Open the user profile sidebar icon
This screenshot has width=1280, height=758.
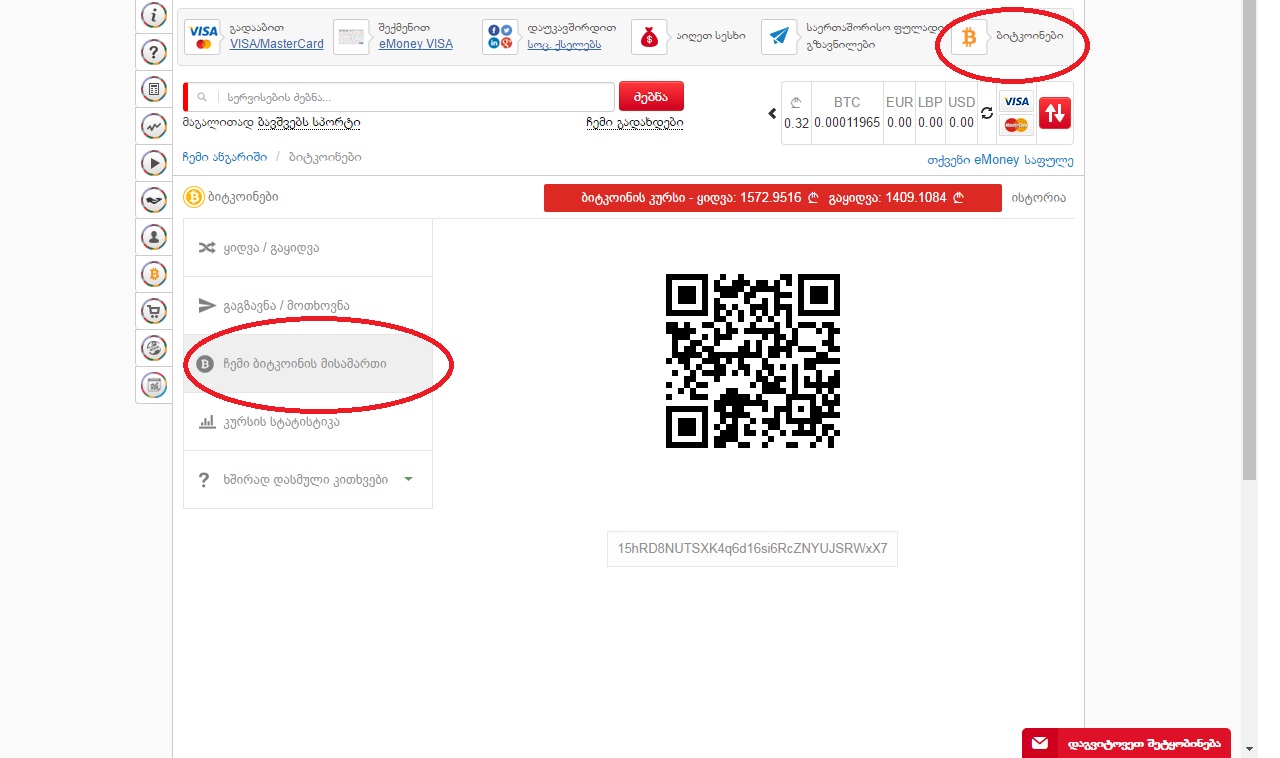[153, 237]
